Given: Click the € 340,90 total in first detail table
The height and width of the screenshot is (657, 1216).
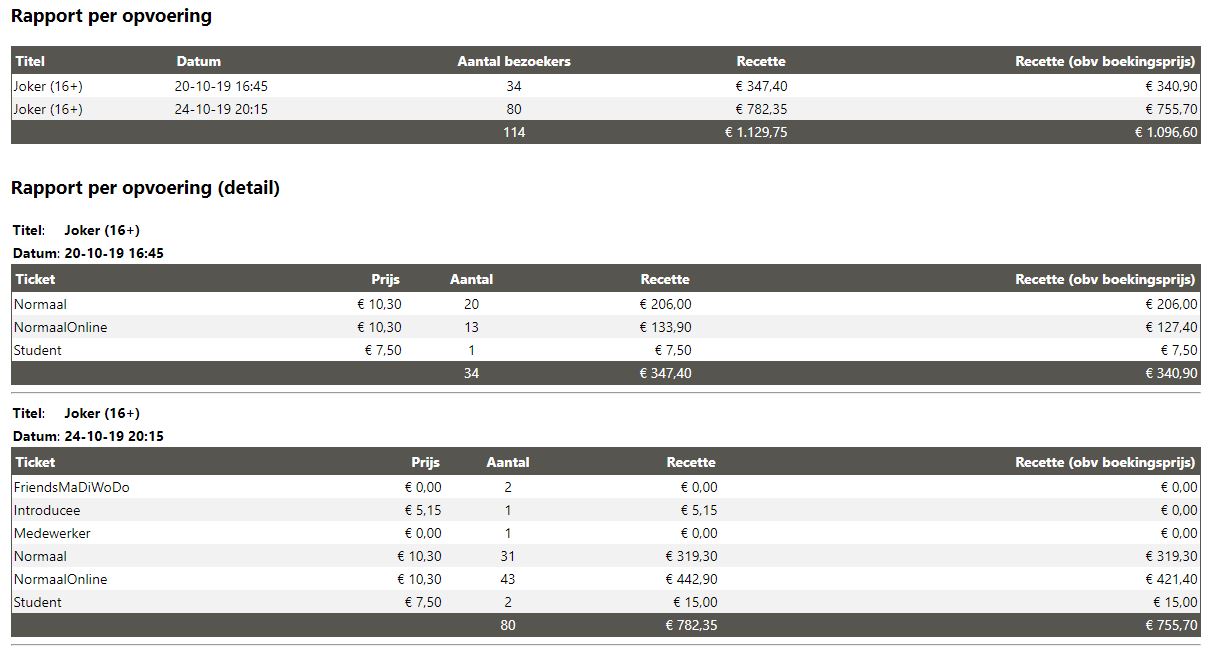Looking at the screenshot, I should 1172,373.
